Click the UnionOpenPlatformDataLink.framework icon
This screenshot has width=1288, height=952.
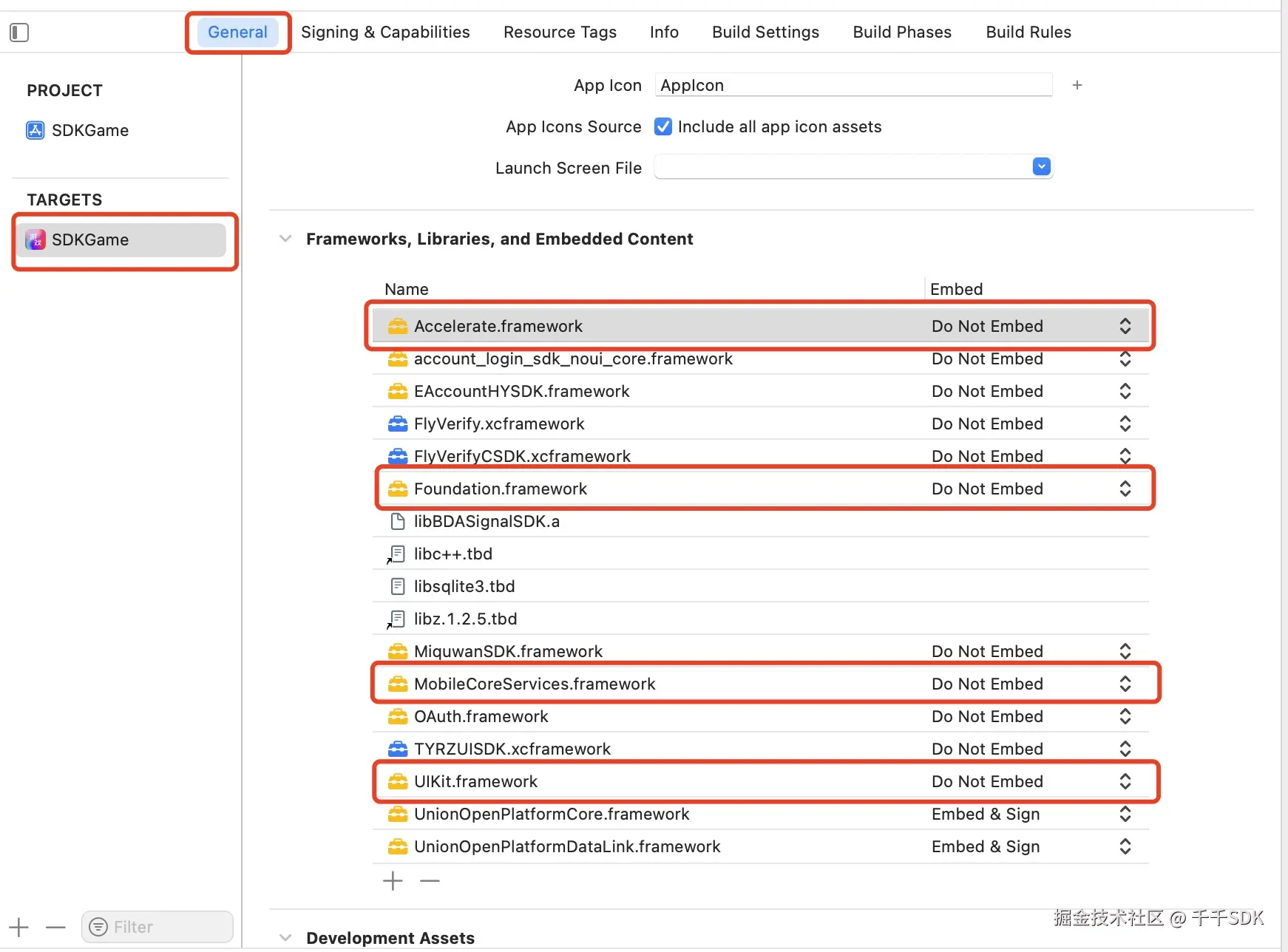398,847
